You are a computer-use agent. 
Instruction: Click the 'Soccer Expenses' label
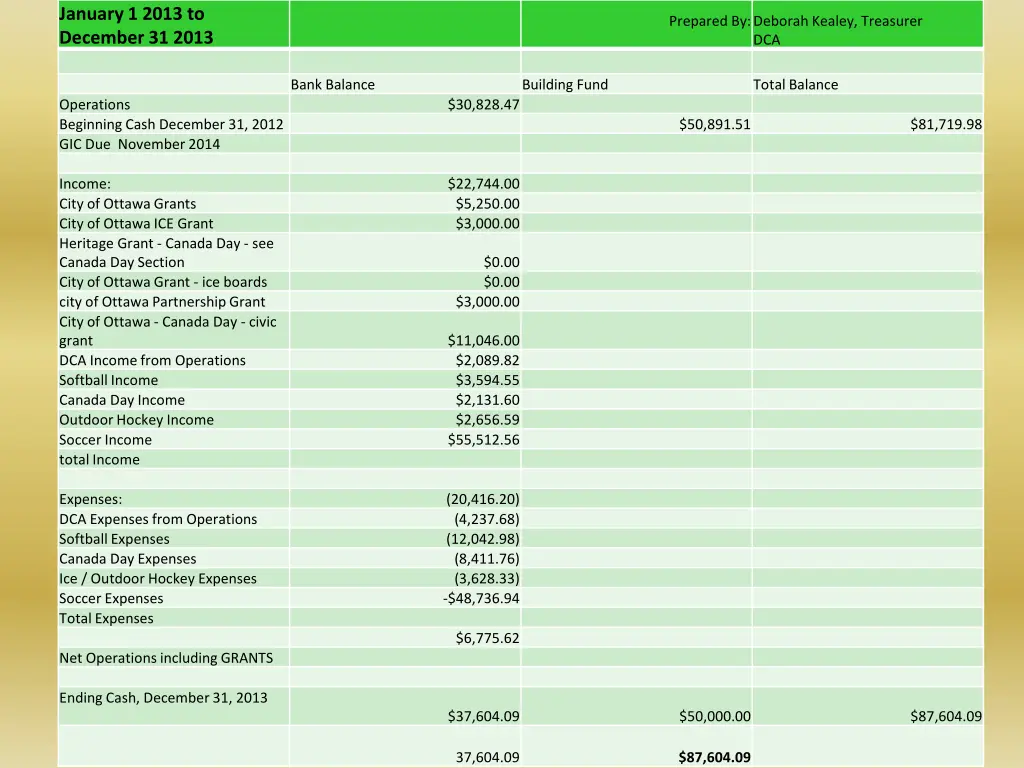tap(111, 598)
